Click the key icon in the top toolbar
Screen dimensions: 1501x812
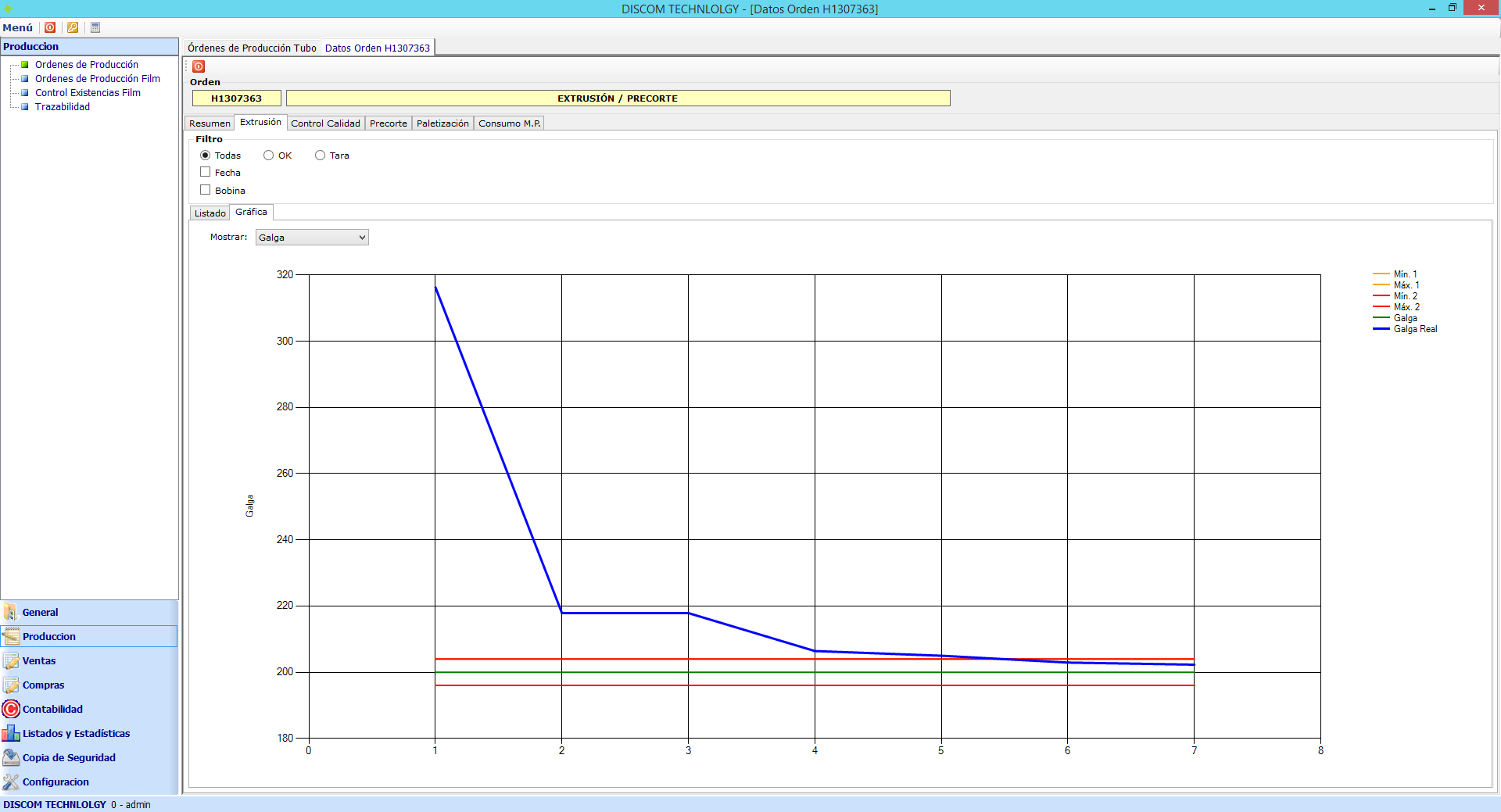click(73, 27)
